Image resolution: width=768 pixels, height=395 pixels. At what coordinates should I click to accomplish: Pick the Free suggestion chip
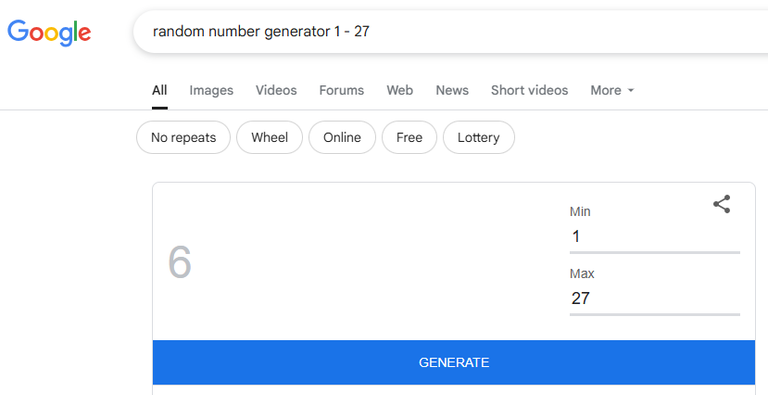click(x=409, y=137)
